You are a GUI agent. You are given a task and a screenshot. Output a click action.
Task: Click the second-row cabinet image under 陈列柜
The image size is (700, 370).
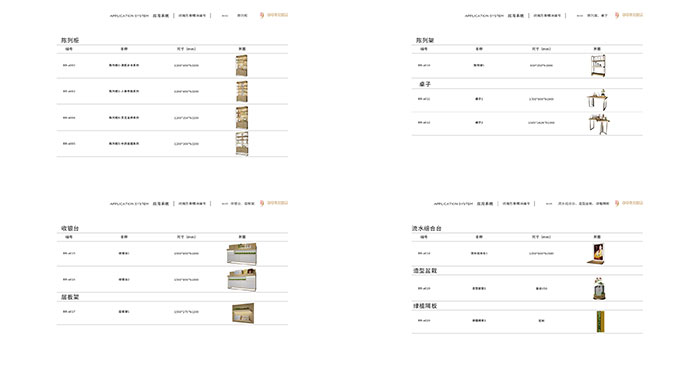(x=242, y=91)
